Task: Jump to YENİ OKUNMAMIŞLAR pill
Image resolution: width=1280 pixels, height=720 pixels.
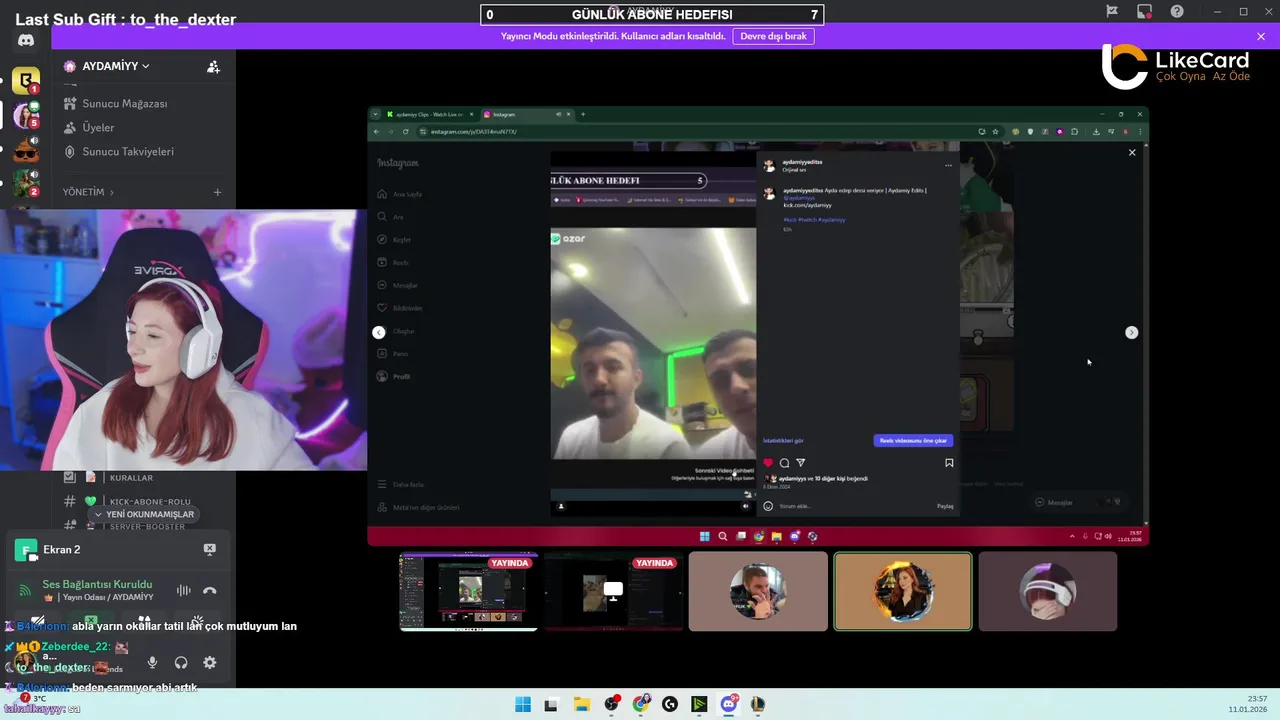Action: coord(143,514)
